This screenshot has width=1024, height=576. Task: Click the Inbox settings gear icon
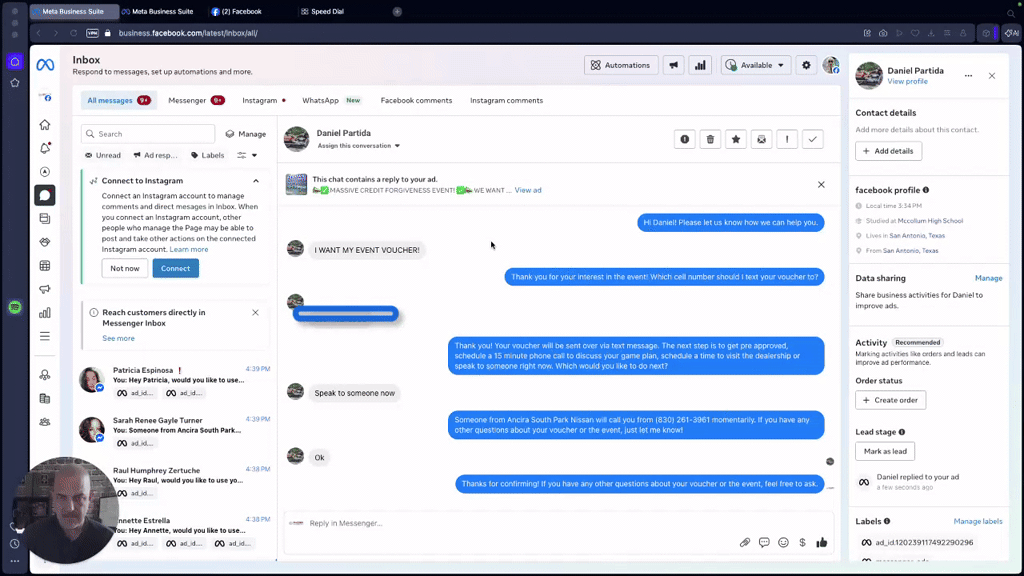(806, 65)
